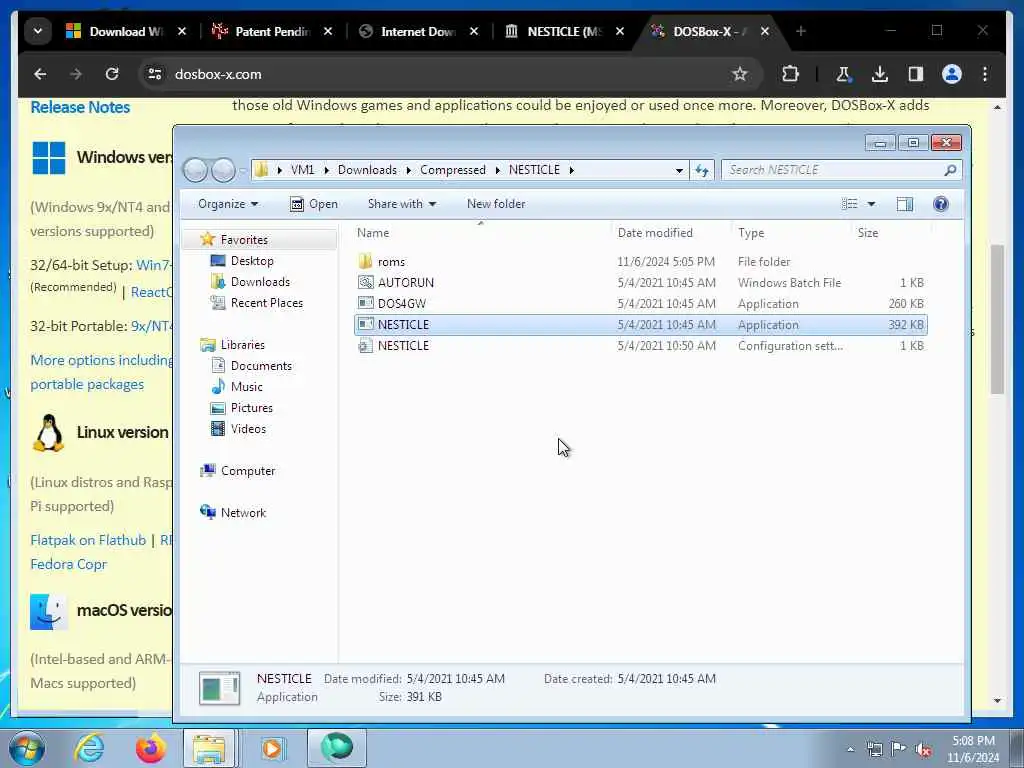Toggle the Explorer preview pane icon
This screenshot has height=768, width=1024.
tap(904, 204)
